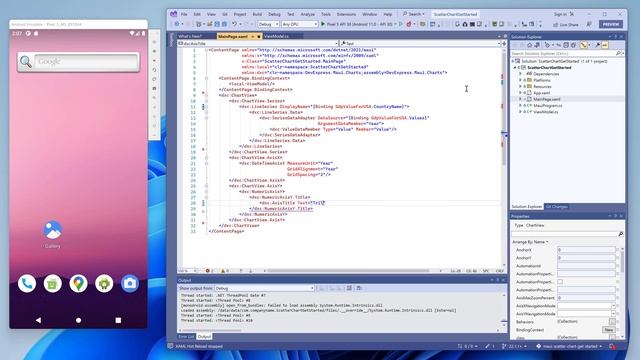Expand the Platforms folder node
The height and width of the screenshot is (360, 640).
(x=520, y=80)
